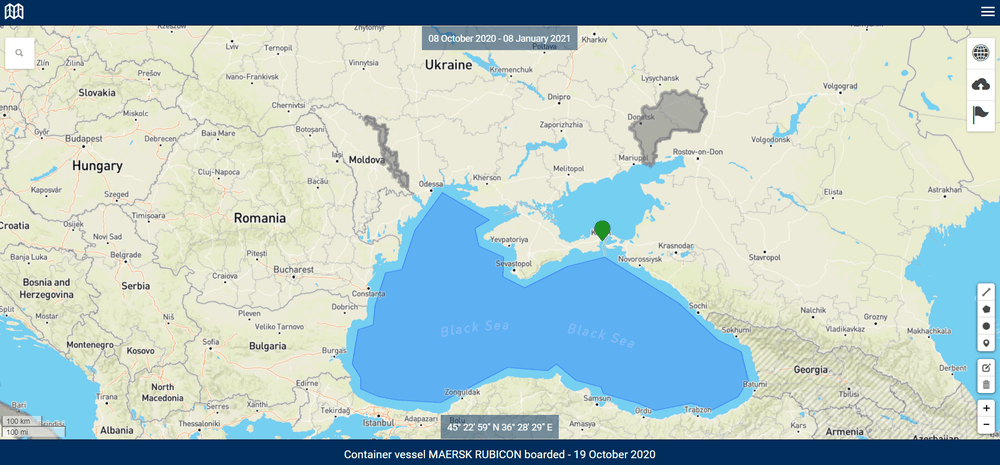Select the draw polygon tool
This screenshot has height=465, width=1000.
point(987,309)
